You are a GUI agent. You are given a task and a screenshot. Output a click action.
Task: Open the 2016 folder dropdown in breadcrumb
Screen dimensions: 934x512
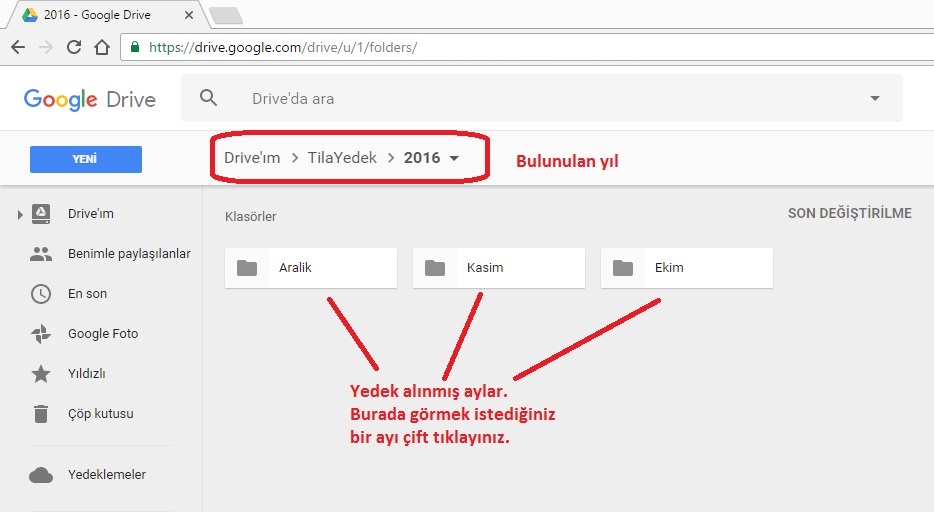click(454, 158)
